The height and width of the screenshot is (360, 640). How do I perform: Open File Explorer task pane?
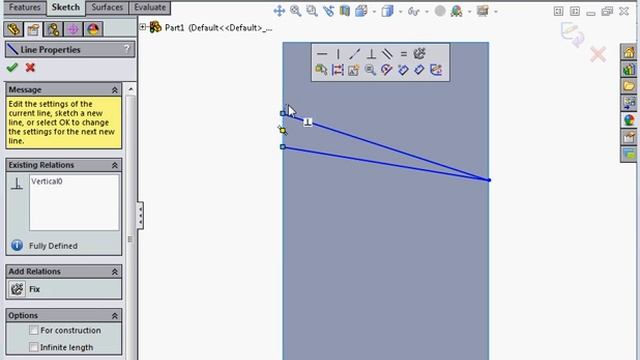point(629,86)
